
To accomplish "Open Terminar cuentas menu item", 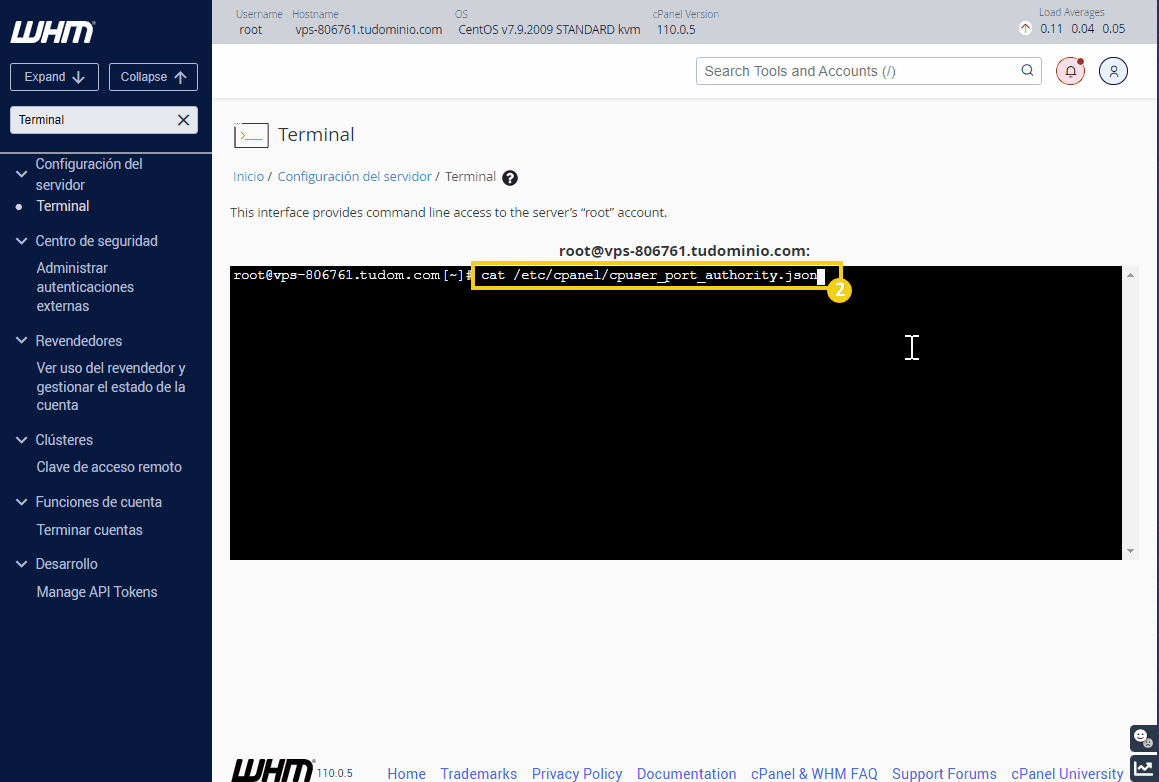I will 89,530.
